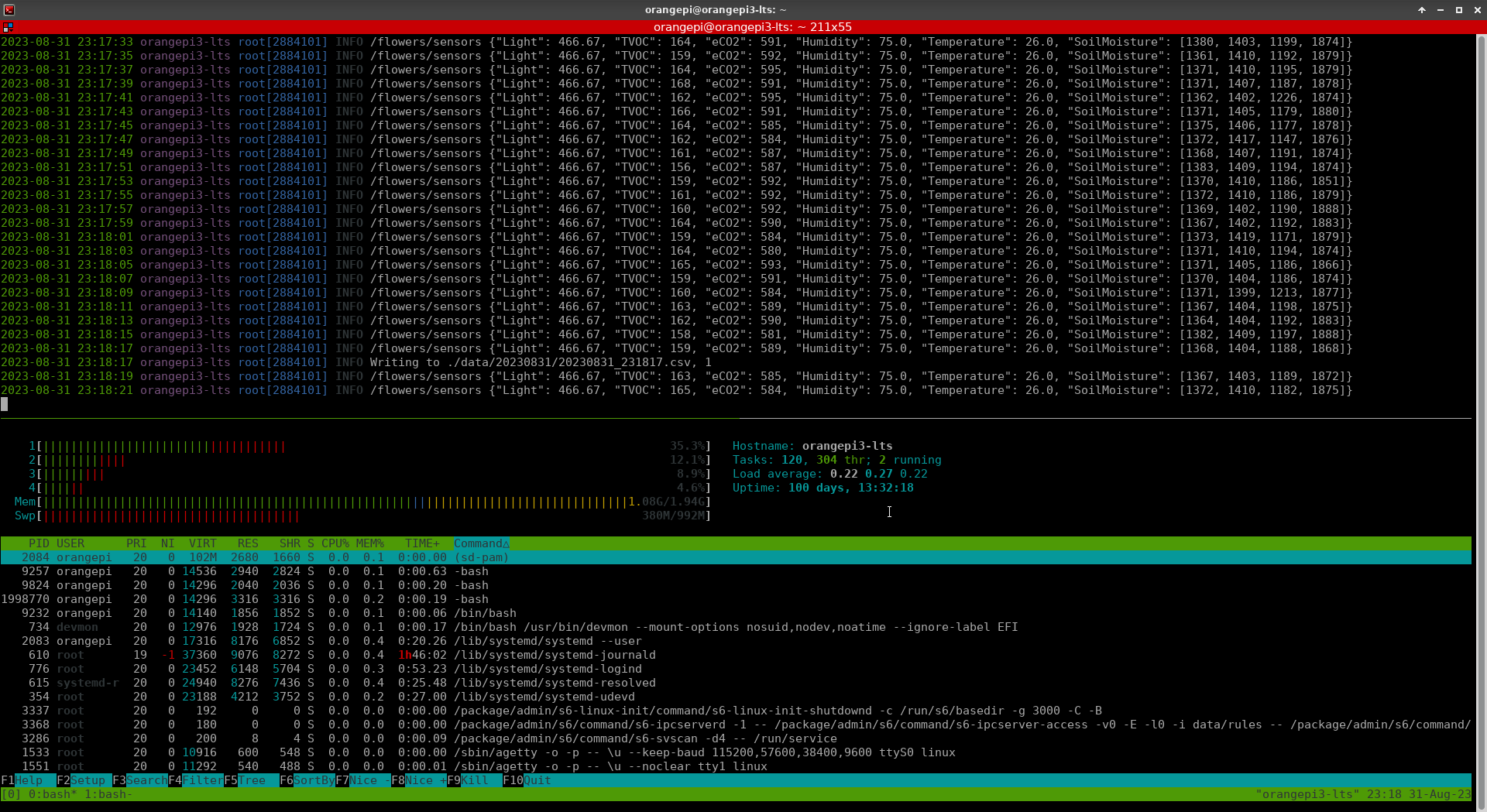The image size is (1487, 812).
Task: Sort by the CPU% column header
Action: (x=335, y=543)
